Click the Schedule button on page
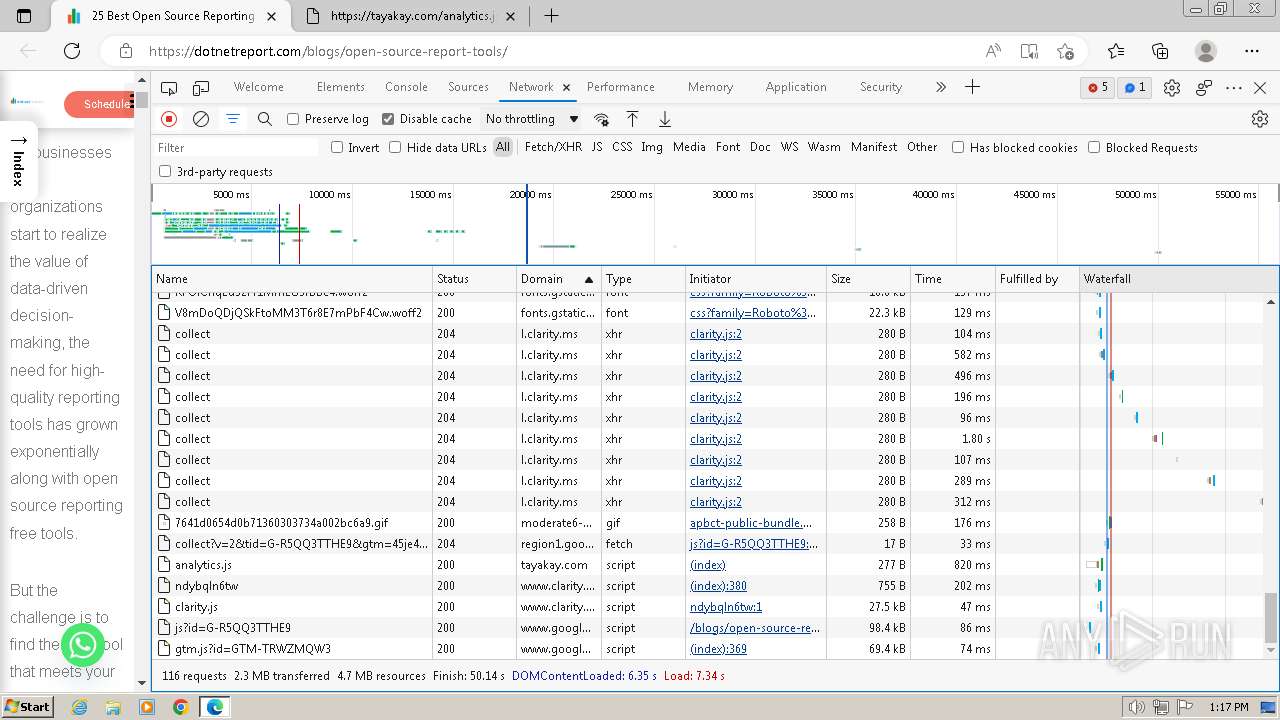This screenshot has height=720, width=1280. tap(99, 104)
